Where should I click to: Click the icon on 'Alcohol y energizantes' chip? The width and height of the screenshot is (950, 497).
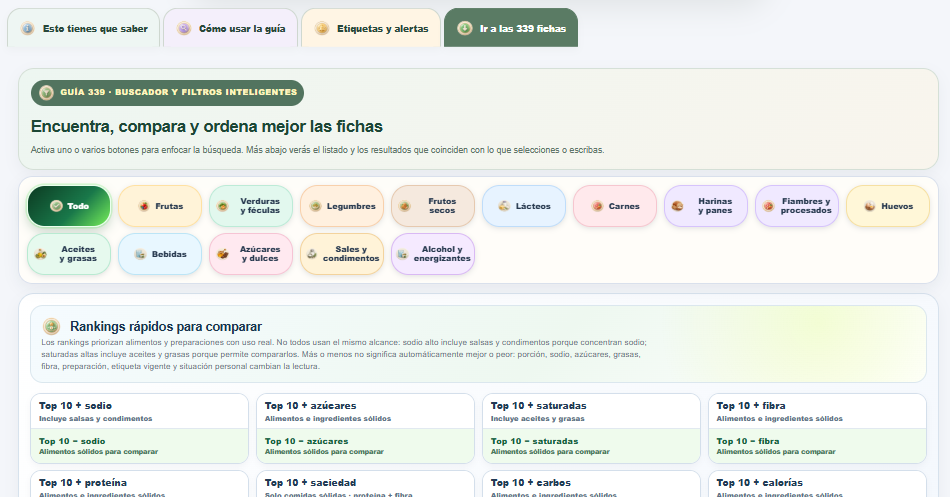(x=402, y=254)
